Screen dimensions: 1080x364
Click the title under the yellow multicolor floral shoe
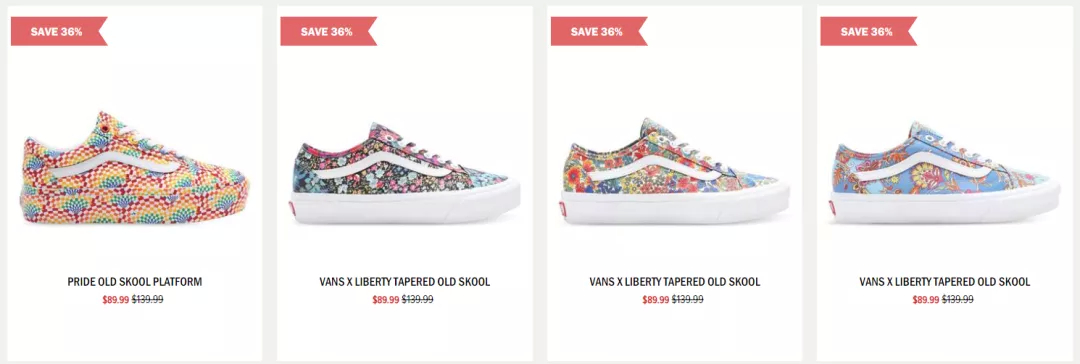click(674, 282)
